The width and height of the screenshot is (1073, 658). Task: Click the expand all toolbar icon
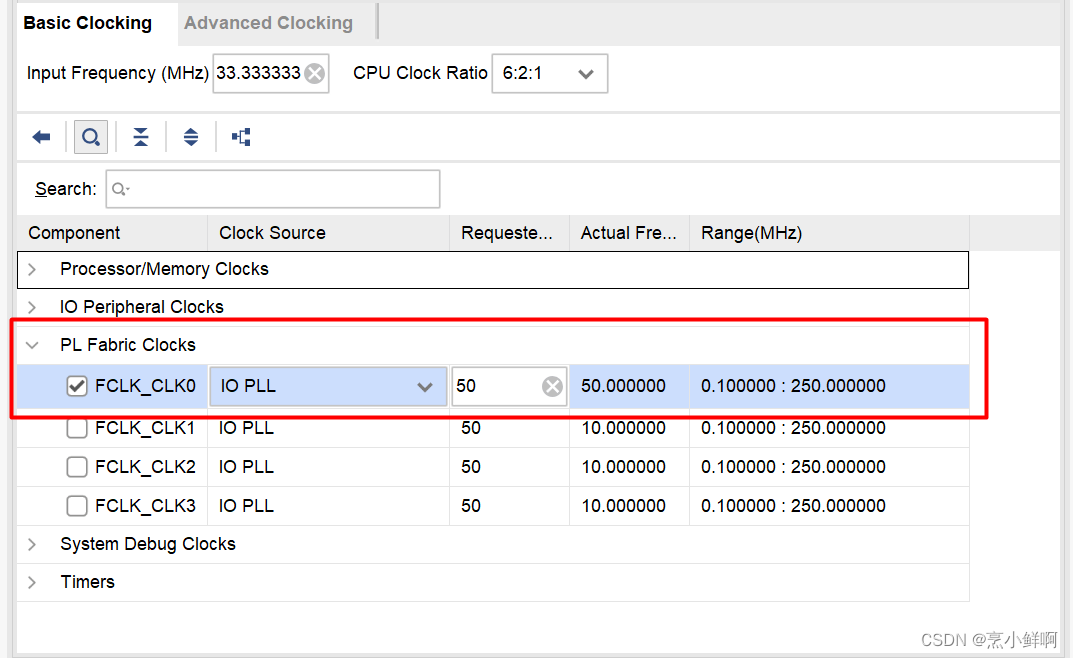191,137
